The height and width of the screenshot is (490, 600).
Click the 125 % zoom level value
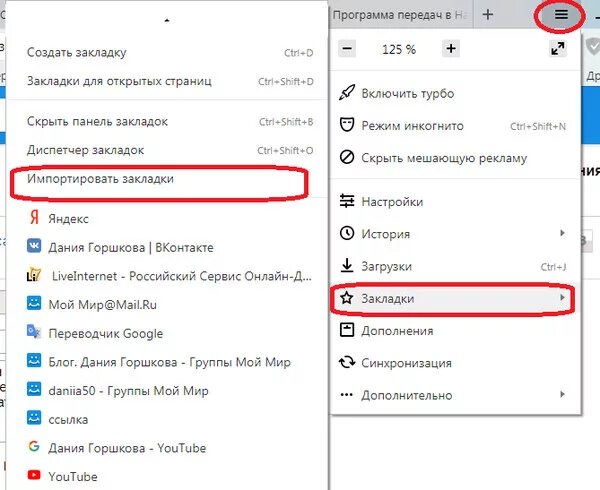(x=399, y=49)
